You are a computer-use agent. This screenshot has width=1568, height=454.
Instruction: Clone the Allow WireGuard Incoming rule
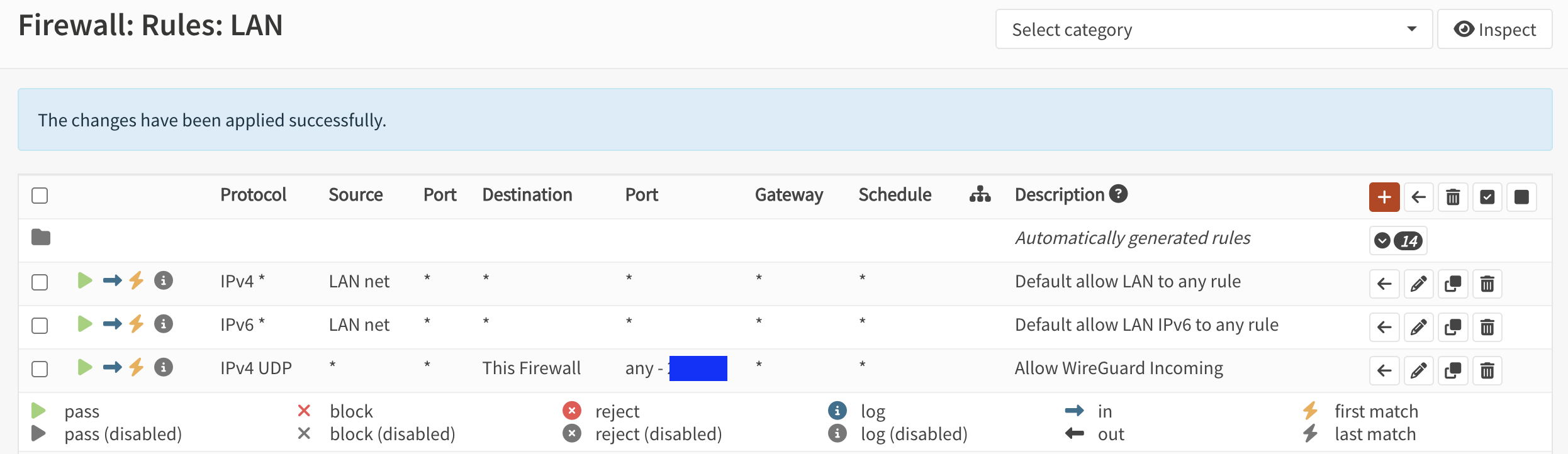point(1453,371)
